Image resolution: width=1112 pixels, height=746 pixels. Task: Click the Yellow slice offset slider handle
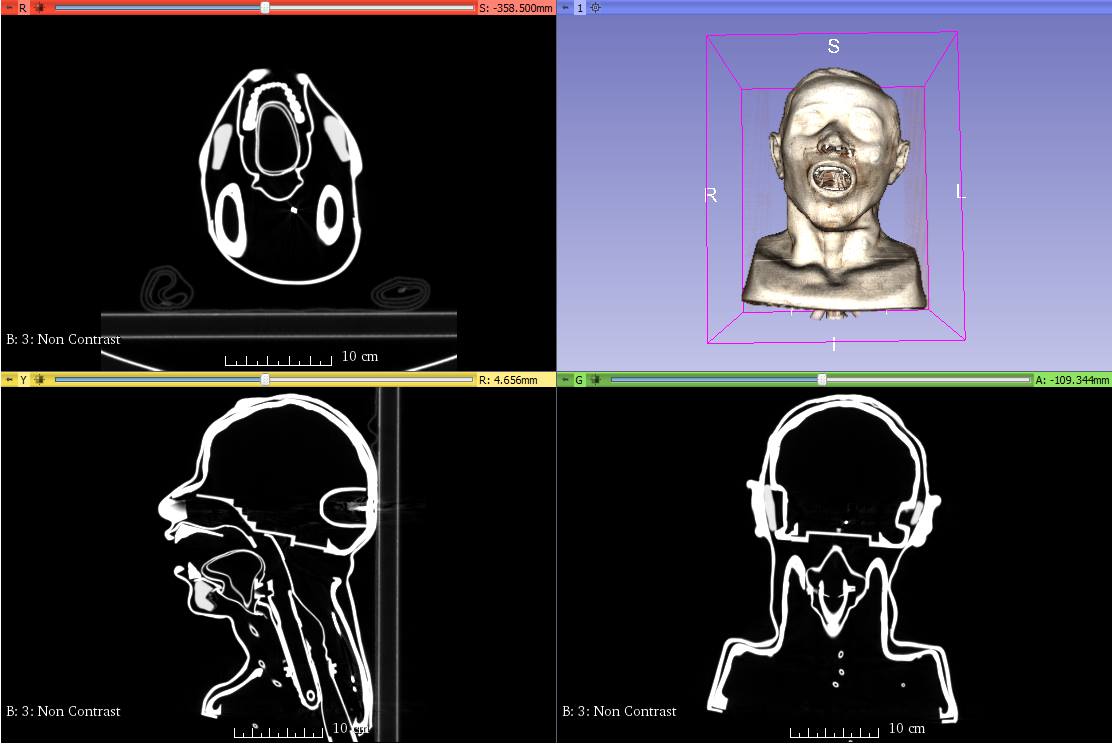tap(265, 379)
